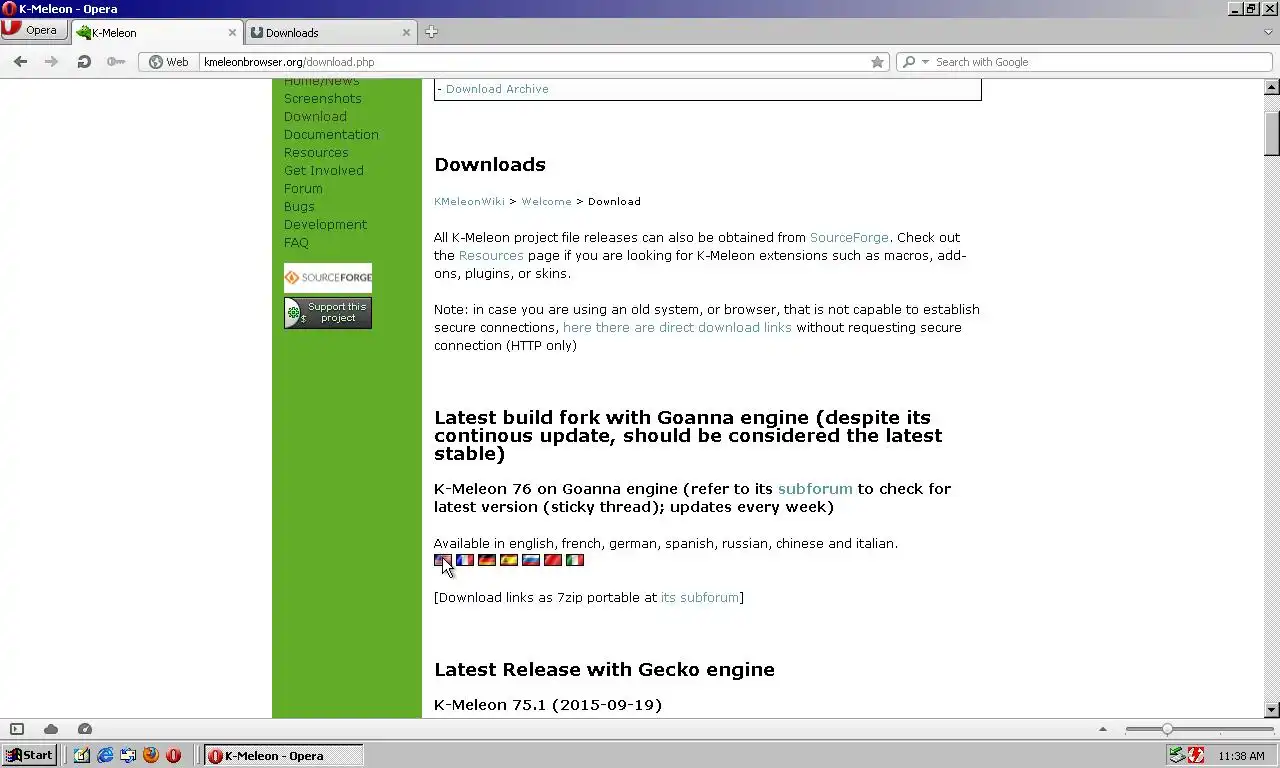The width and height of the screenshot is (1280, 768).
Task: Toggle the Opera panels button in status bar
Action: click(17, 729)
